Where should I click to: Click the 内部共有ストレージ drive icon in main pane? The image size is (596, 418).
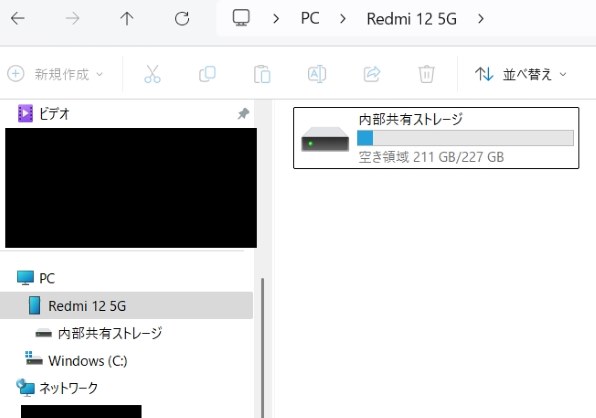pyautogui.click(x=325, y=139)
